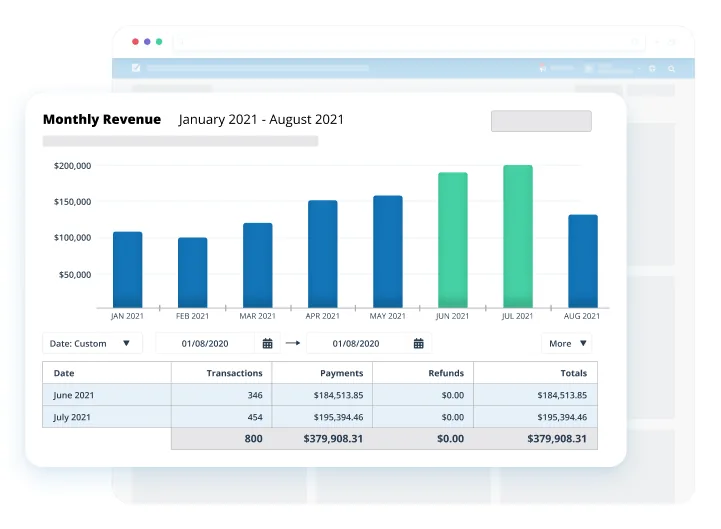Click the green JUN 2021 bar
The image size is (721, 529).
pos(453,240)
